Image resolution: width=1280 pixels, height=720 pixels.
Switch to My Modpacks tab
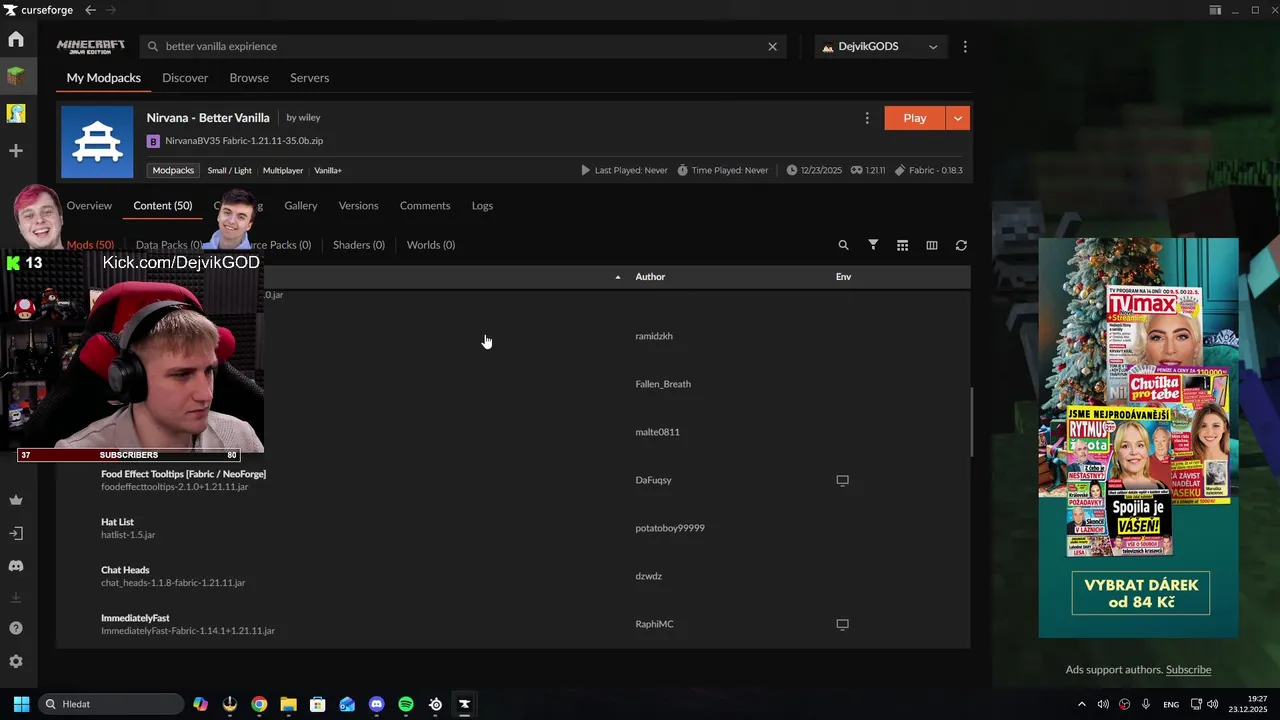coord(104,78)
